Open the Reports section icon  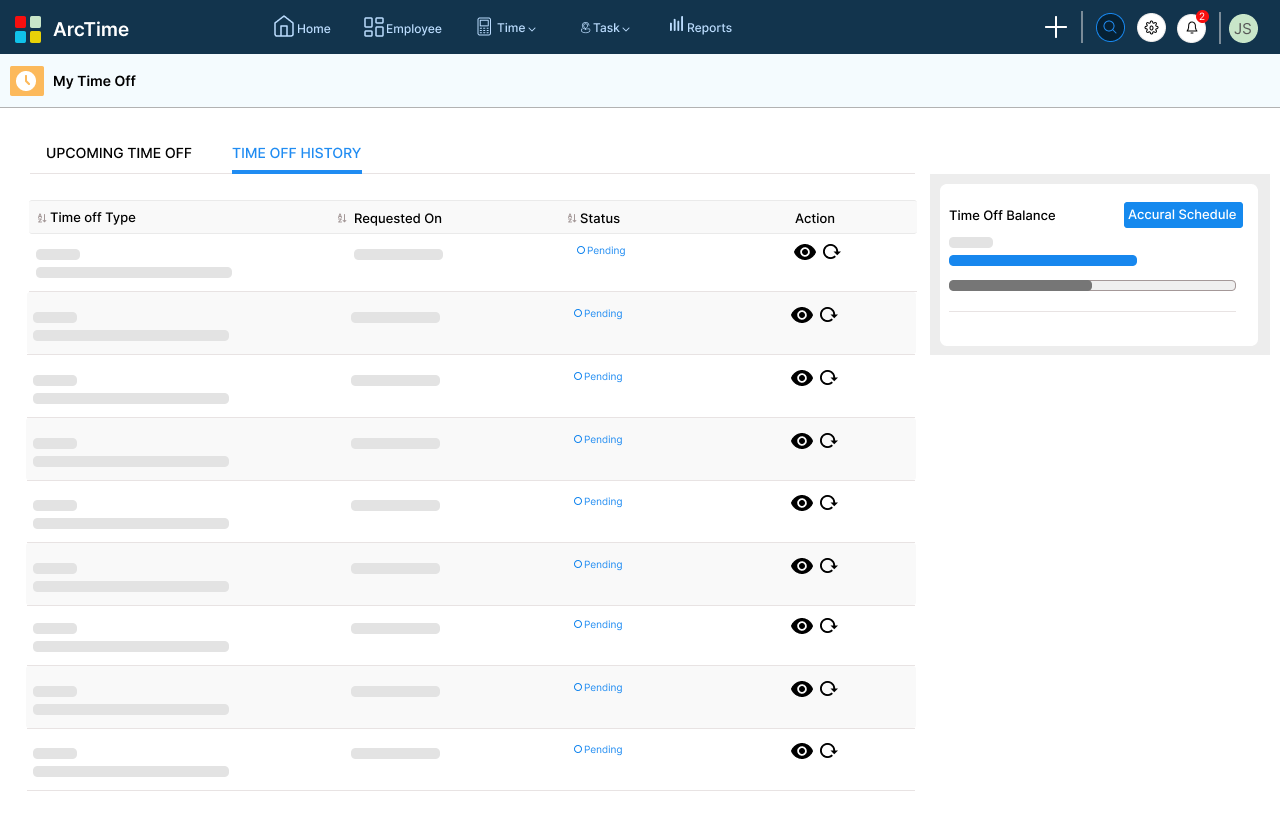[678, 27]
